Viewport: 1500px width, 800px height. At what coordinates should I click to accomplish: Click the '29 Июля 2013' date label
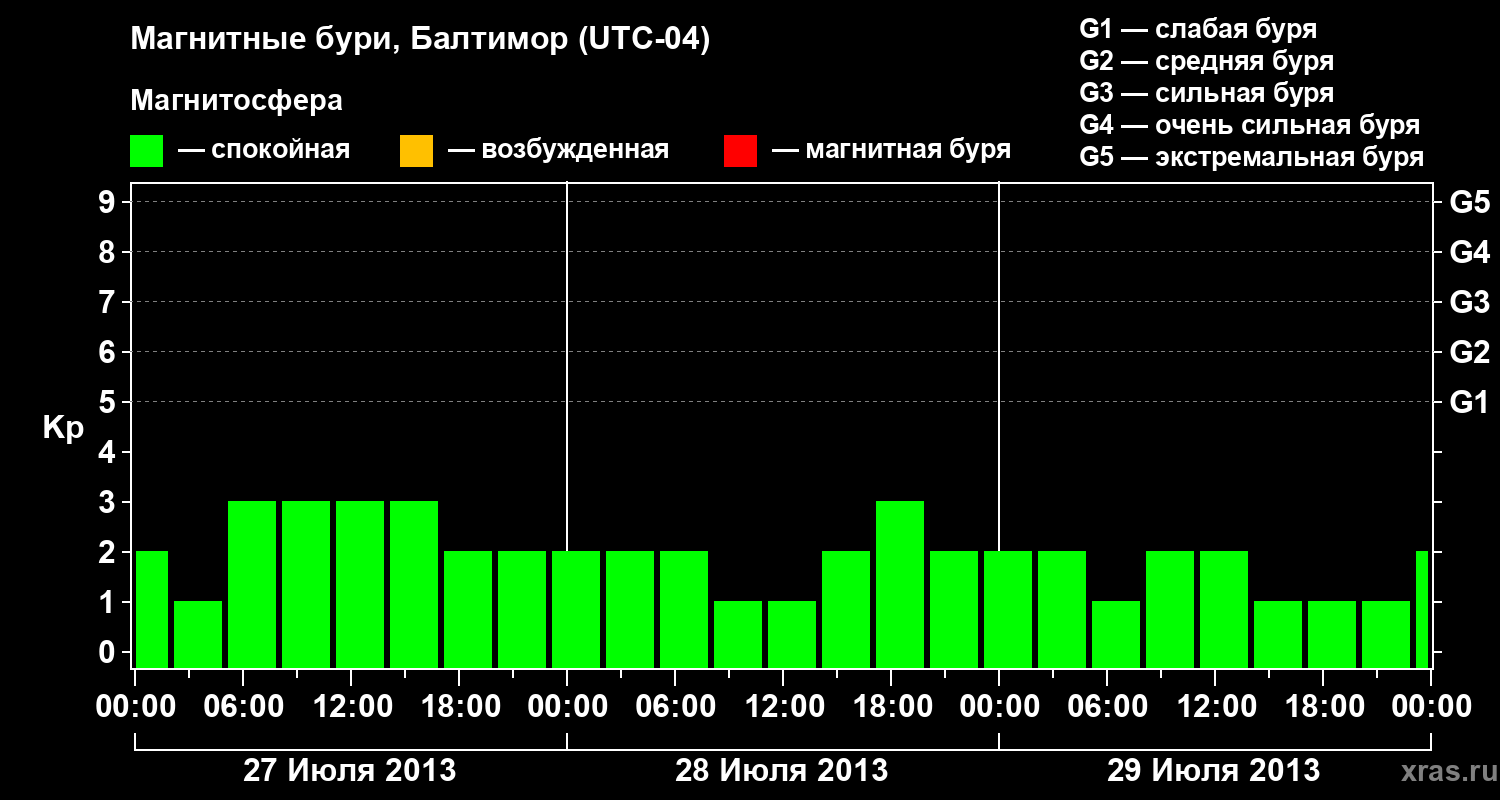coord(1214,771)
